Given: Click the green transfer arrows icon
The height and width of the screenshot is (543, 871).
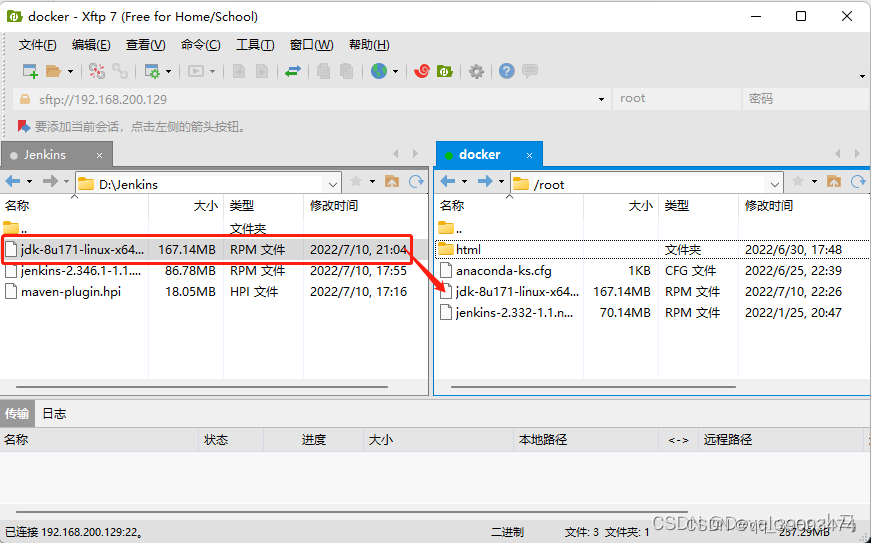Looking at the screenshot, I should point(293,71).
